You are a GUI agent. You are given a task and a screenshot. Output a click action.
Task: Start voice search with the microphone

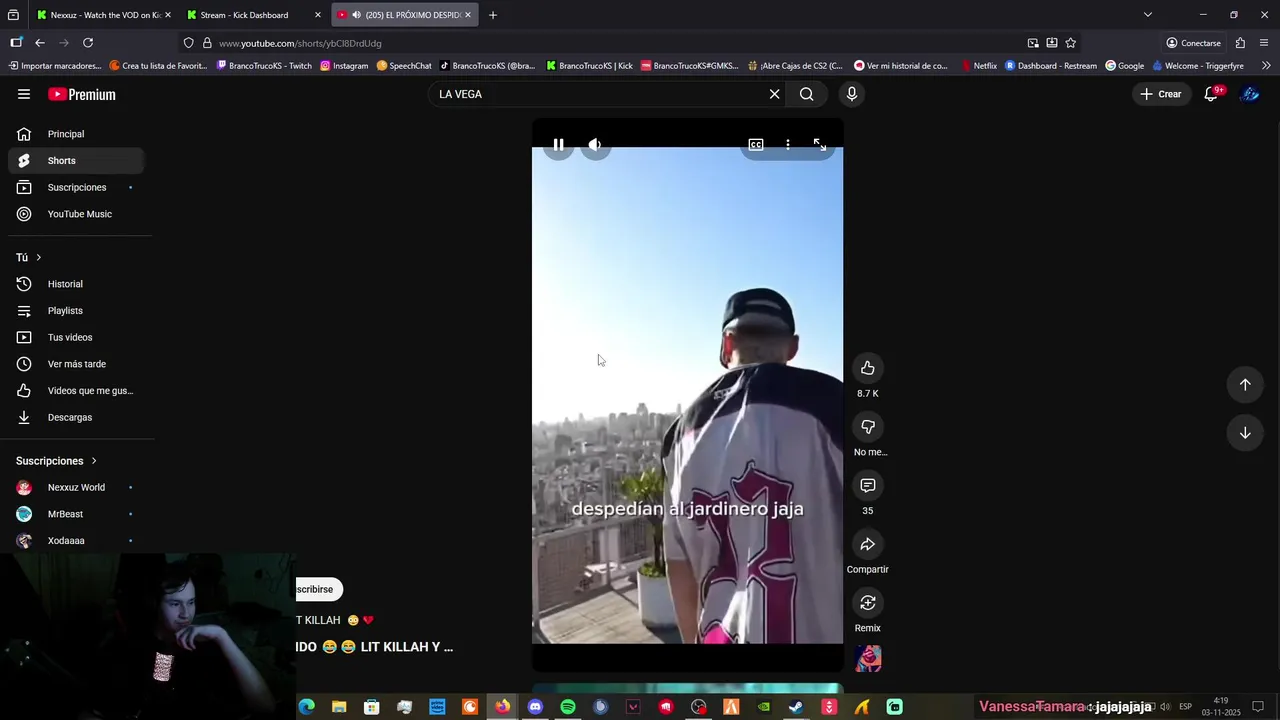(852, 94)
